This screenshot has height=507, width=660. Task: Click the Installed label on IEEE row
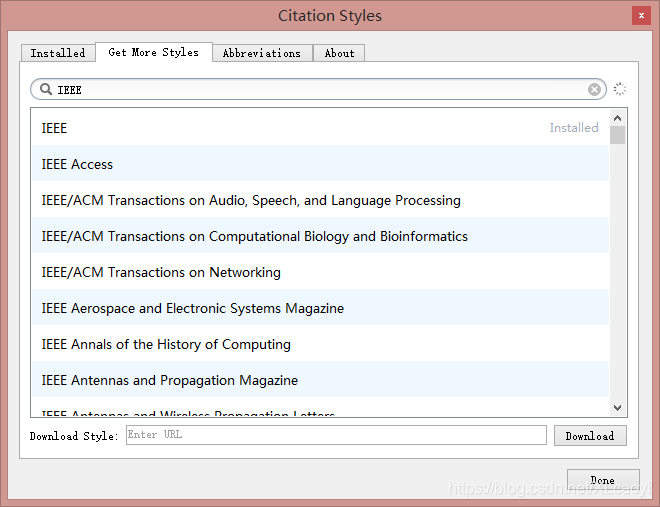(574, 127)
